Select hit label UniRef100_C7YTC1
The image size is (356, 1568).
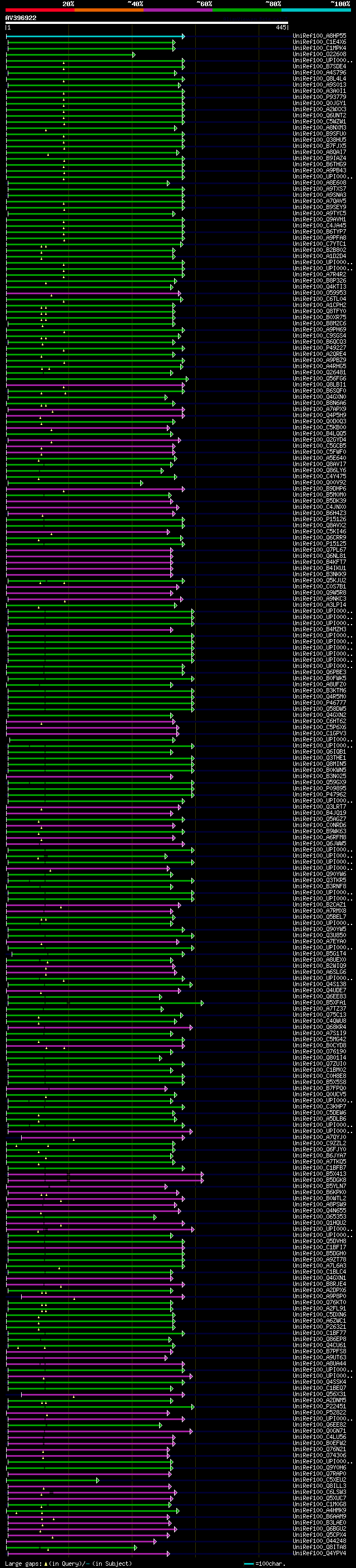tap(319, 244)
